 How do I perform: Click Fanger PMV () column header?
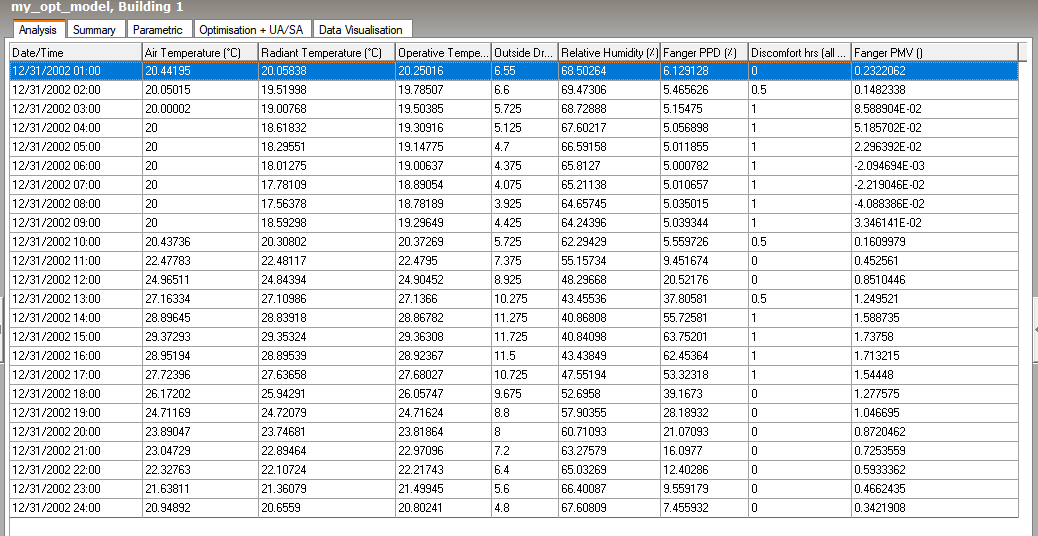(x=935, y=52)
